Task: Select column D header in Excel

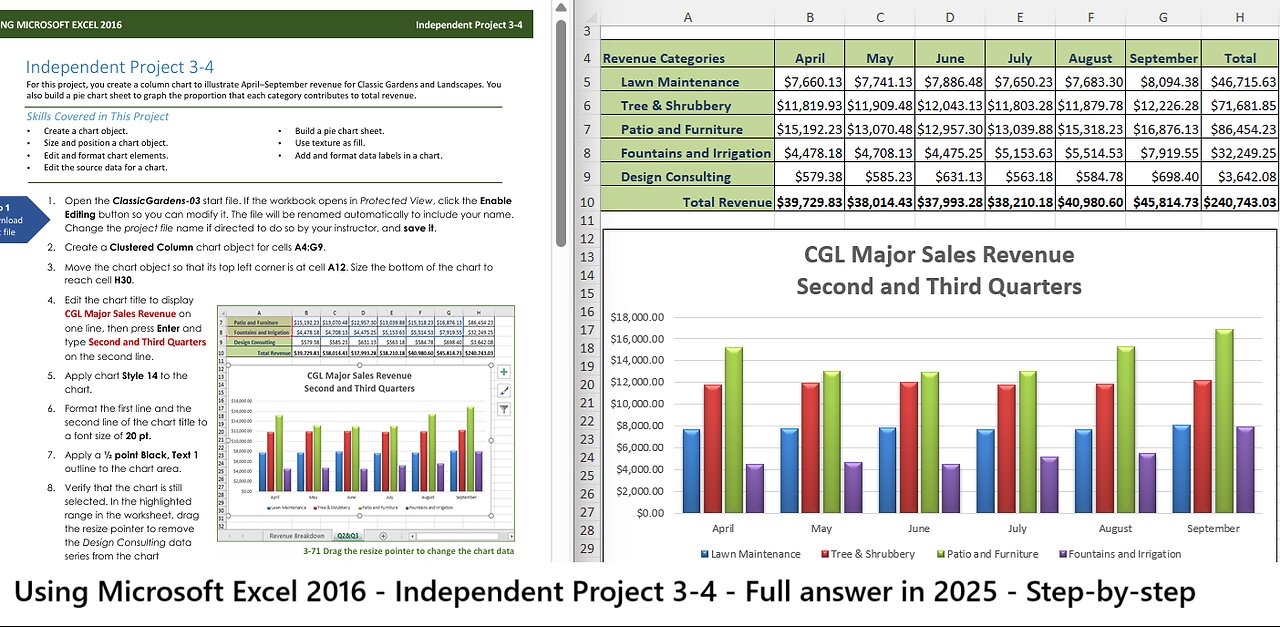Action: tap(950, 17)
